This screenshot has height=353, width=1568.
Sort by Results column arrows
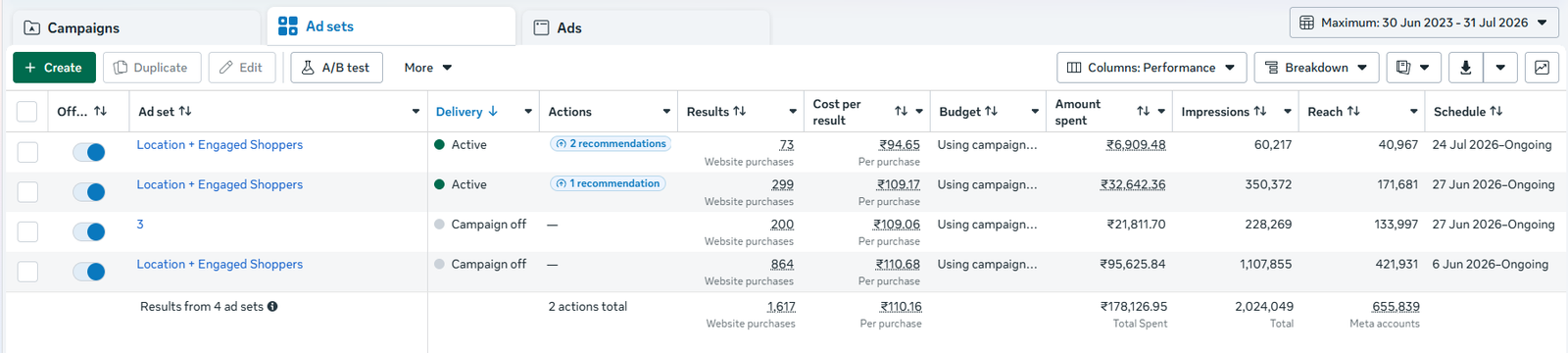(x=740, y=112)
